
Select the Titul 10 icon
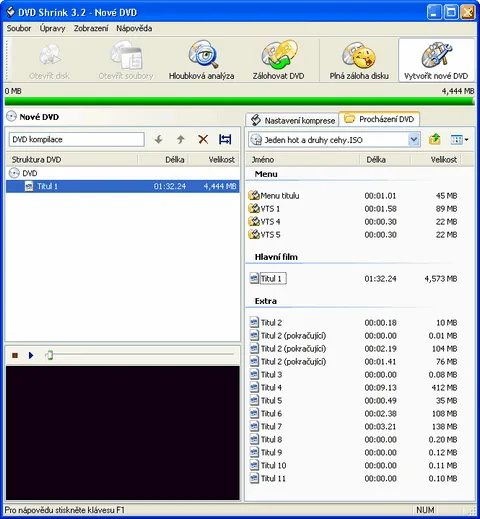(x=254, y=465)
